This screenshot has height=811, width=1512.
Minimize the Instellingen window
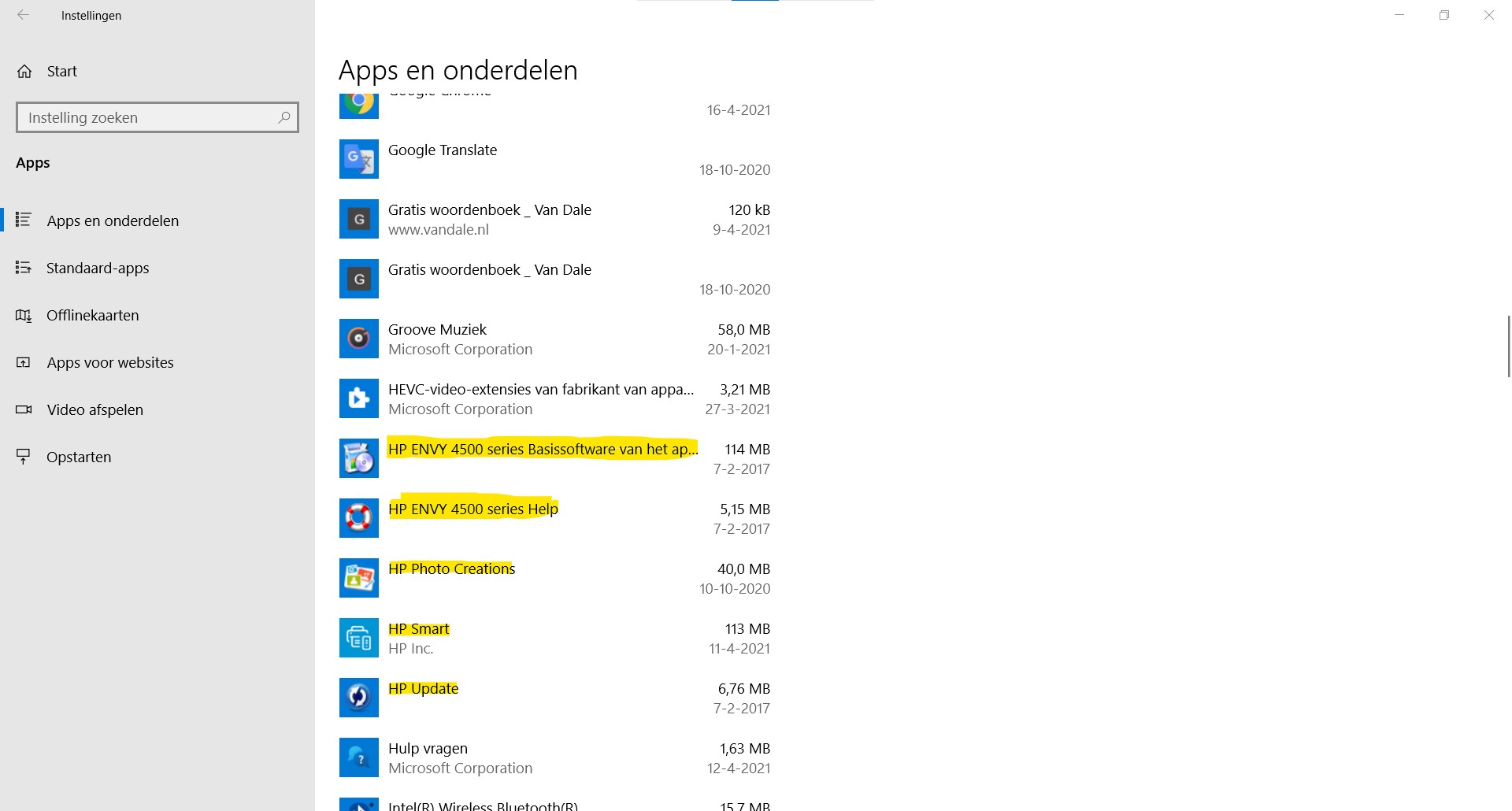1399,15
